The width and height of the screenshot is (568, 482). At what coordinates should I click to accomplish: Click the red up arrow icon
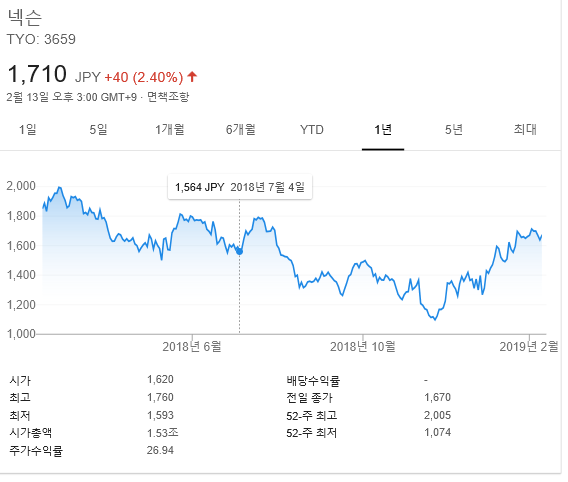192,77
